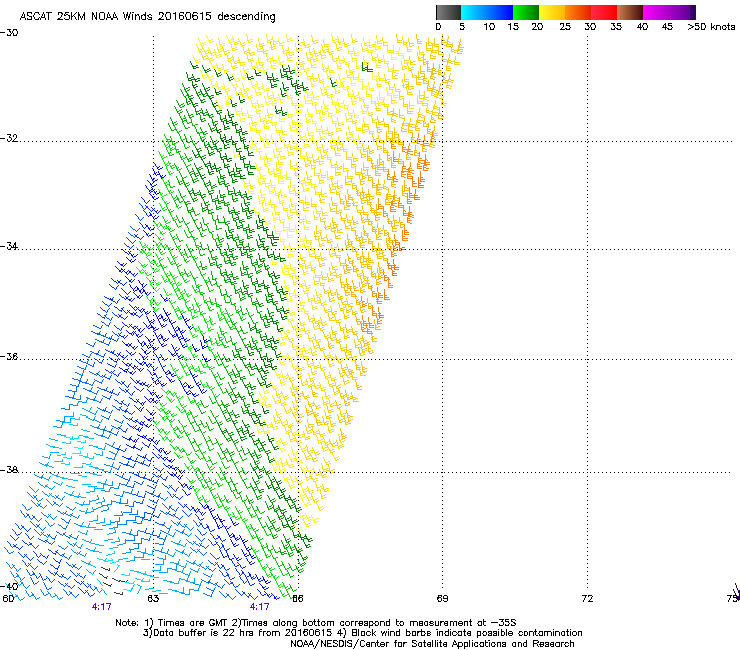Click the '40' legend scale label
This screenshot has width=740, height=650.
coord(642,27)
